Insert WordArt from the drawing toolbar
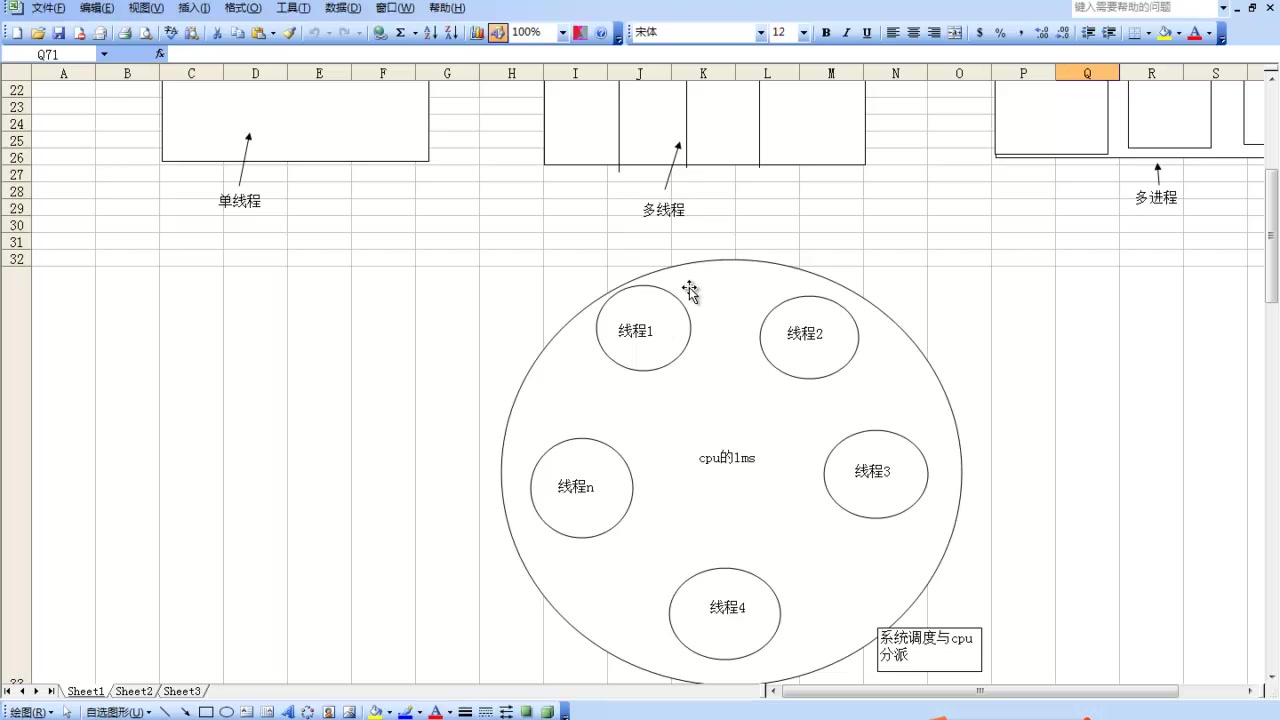This screenshot has height=720, width=1280. click(x=288, y=712)
